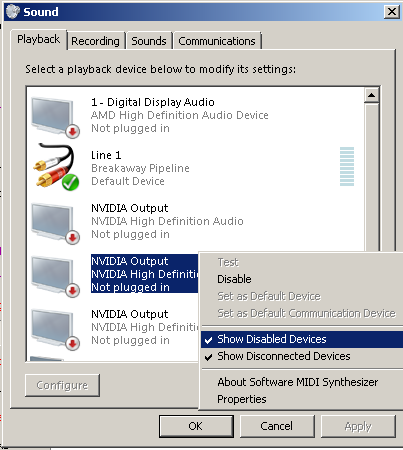The image size is (403, 450).
Task: Click the first NVIDIA Output monitor icon
Action: click(55, 223)
